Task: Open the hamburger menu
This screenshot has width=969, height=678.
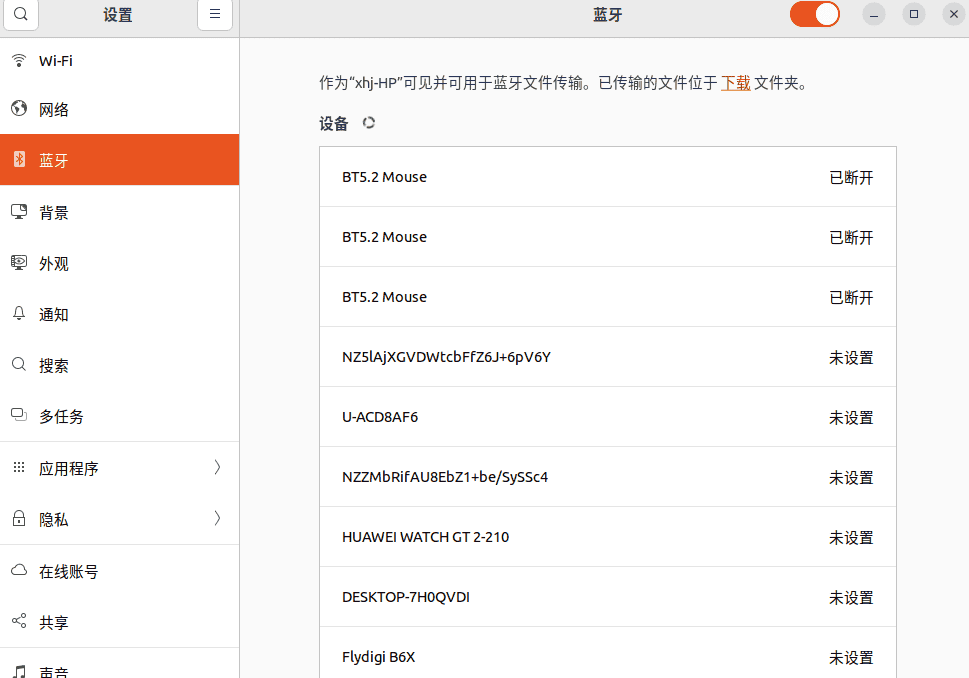Action: (x=214, y=14)
